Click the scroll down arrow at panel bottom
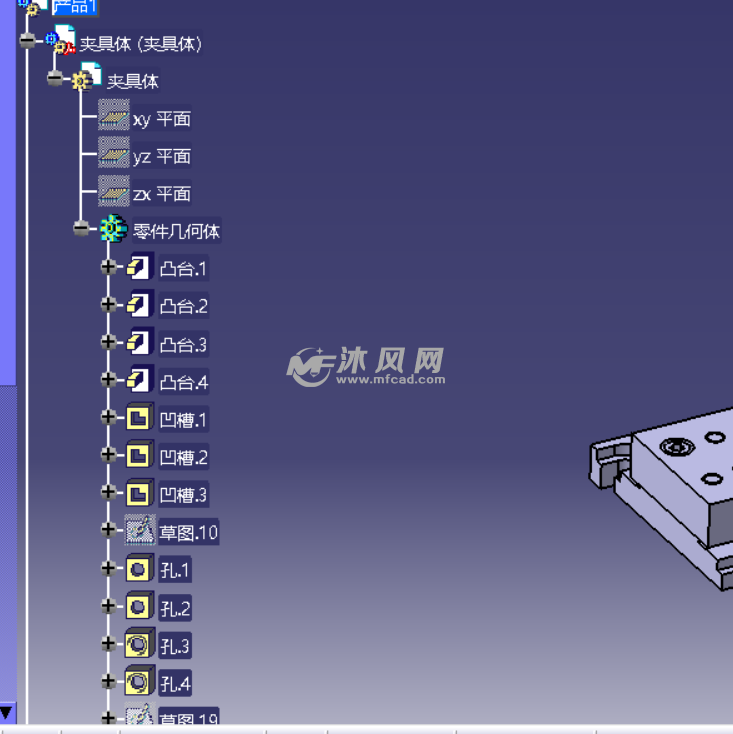This screenshot has width=733, height=734. click(6, 713)
